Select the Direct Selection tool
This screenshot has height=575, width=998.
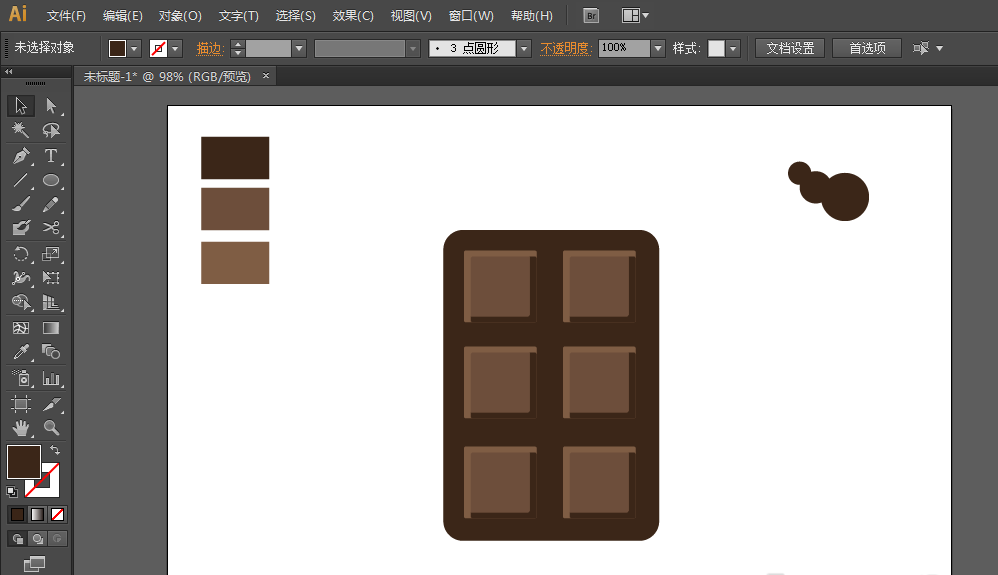pos(51,106)
